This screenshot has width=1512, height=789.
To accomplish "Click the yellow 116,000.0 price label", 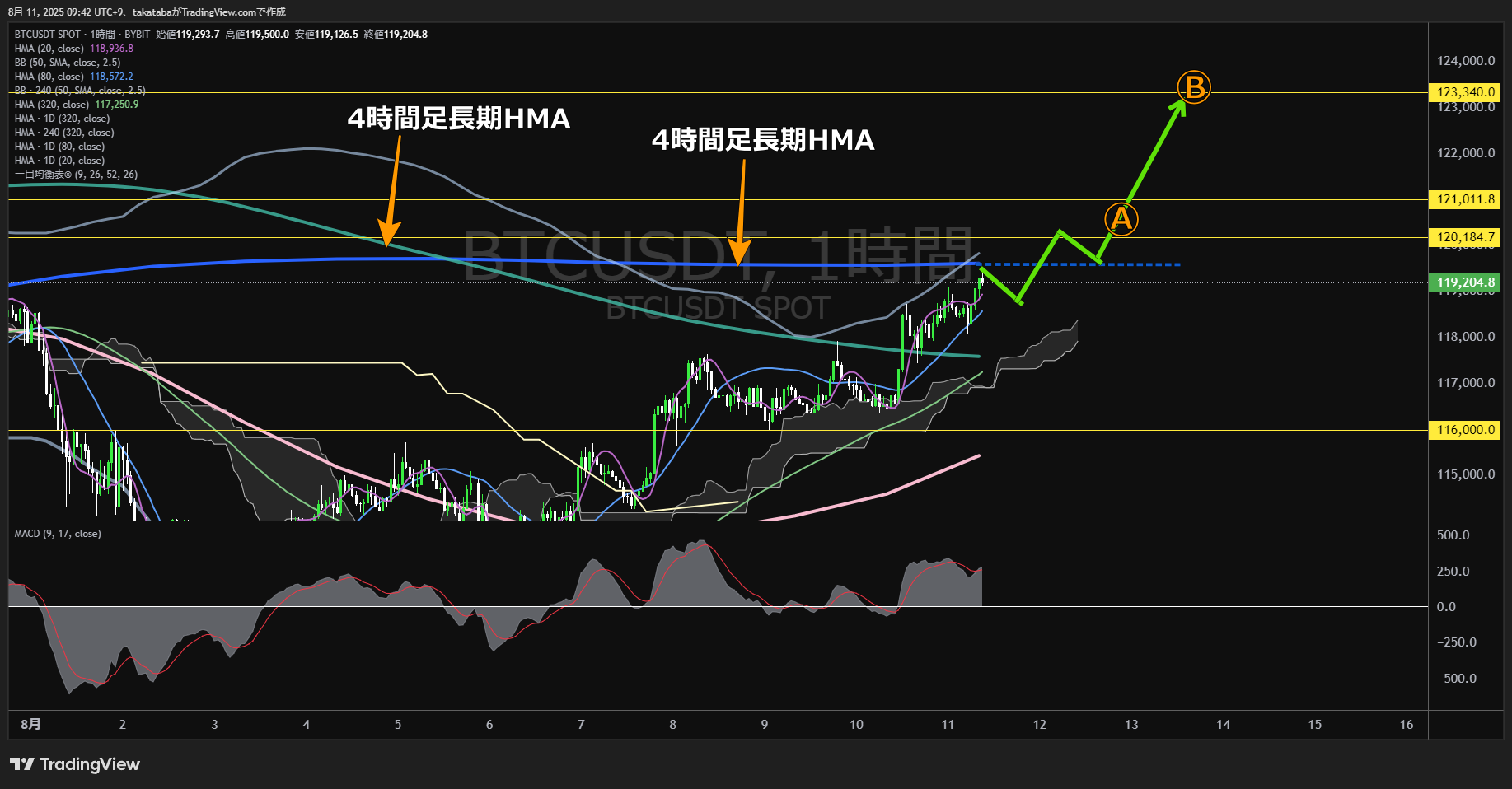I will click(1465, 430).
